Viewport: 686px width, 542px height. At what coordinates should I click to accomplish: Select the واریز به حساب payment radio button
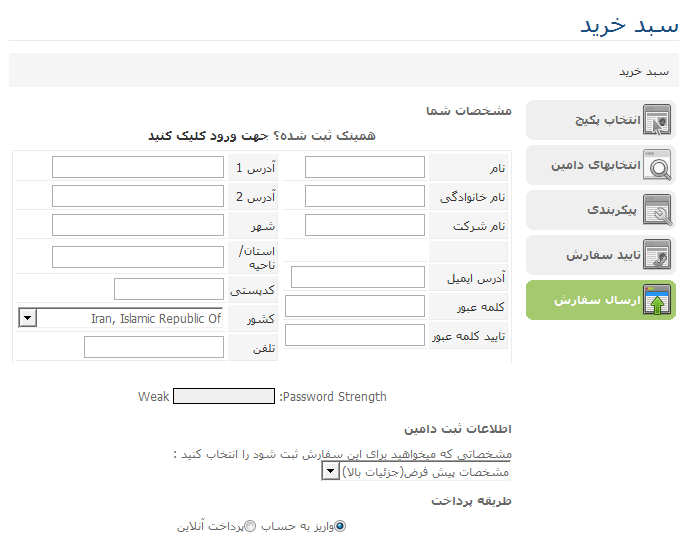pos(340,526)
